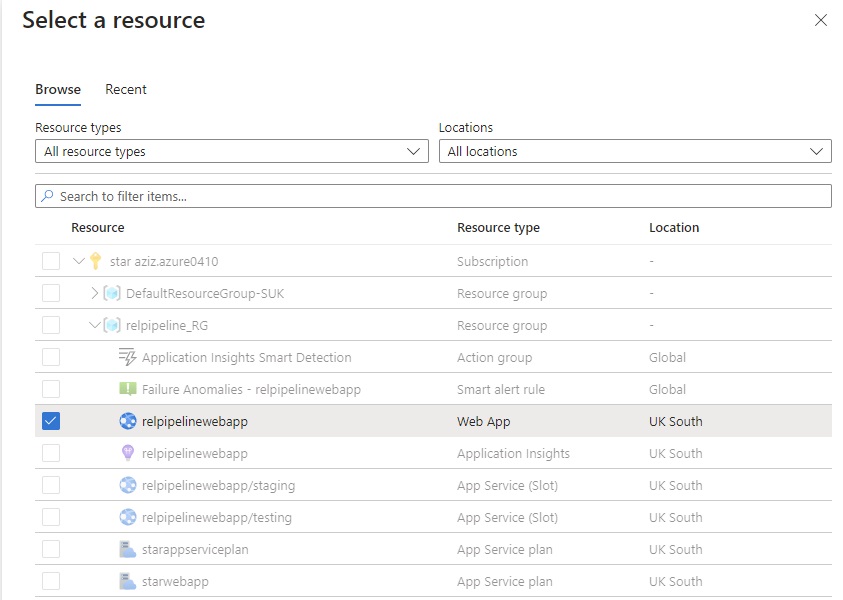Click the Application Insights type cell
This screenshot has height=600, width=843.
point(513,454)
